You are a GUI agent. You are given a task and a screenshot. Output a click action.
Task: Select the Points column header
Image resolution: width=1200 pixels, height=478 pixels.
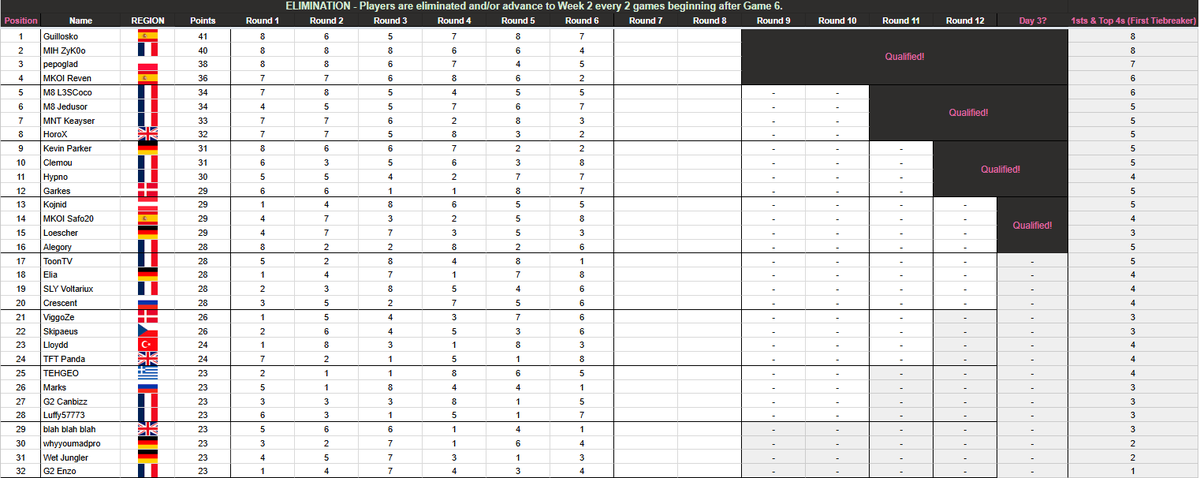coord(202,20)
